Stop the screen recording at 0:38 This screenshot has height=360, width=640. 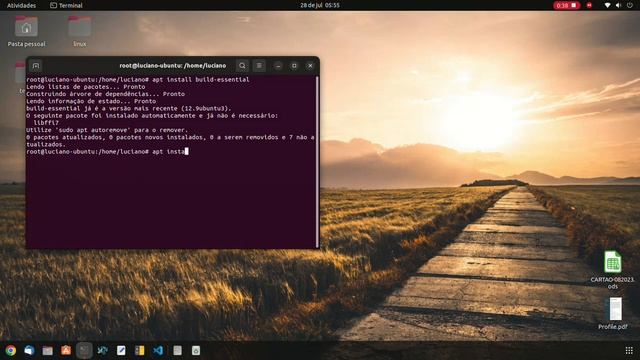click(x=567, y=5)
